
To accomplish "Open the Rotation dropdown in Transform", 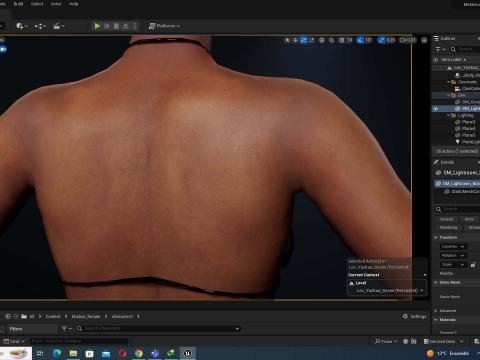I will point(454,256).
